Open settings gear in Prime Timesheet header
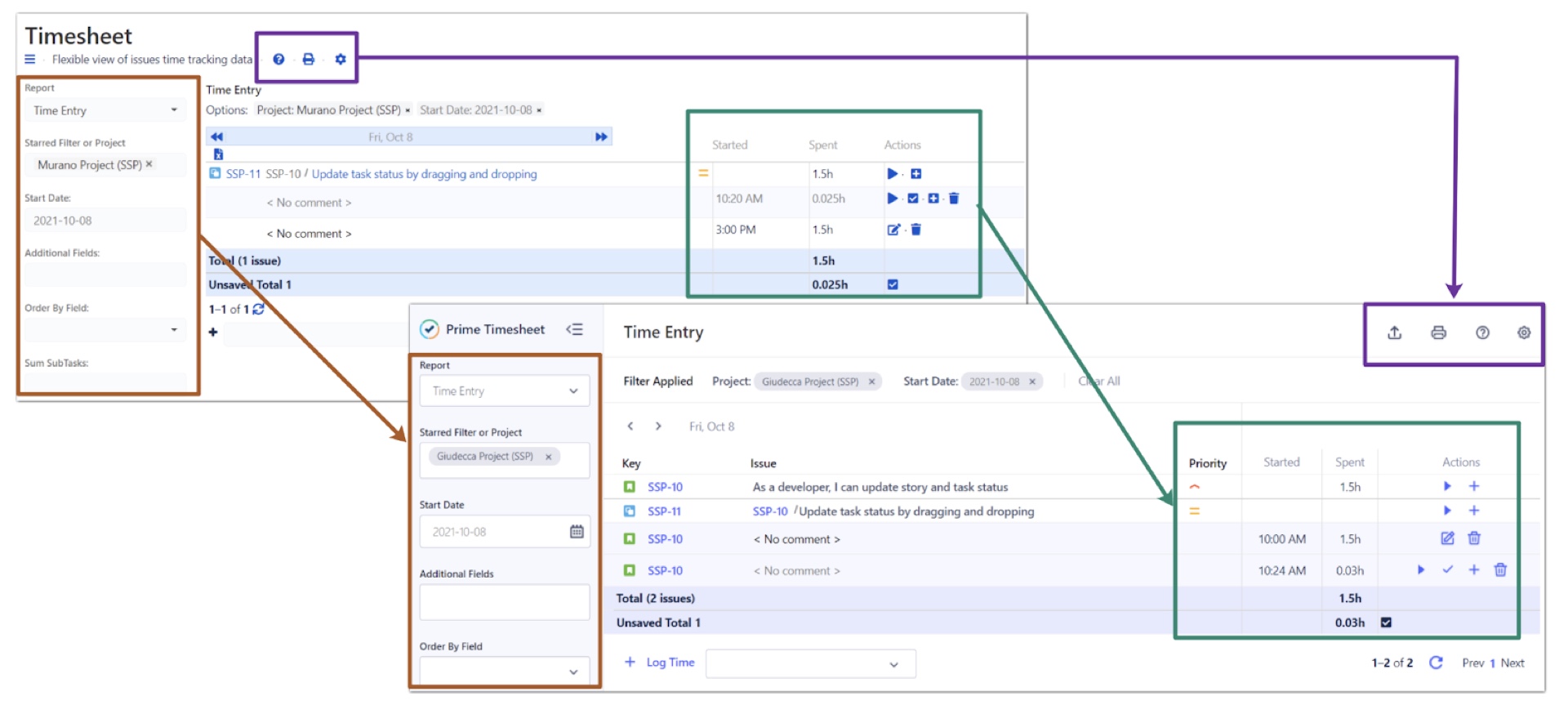The width and height of the screenshot is (1568, 714). [1523, 332]
